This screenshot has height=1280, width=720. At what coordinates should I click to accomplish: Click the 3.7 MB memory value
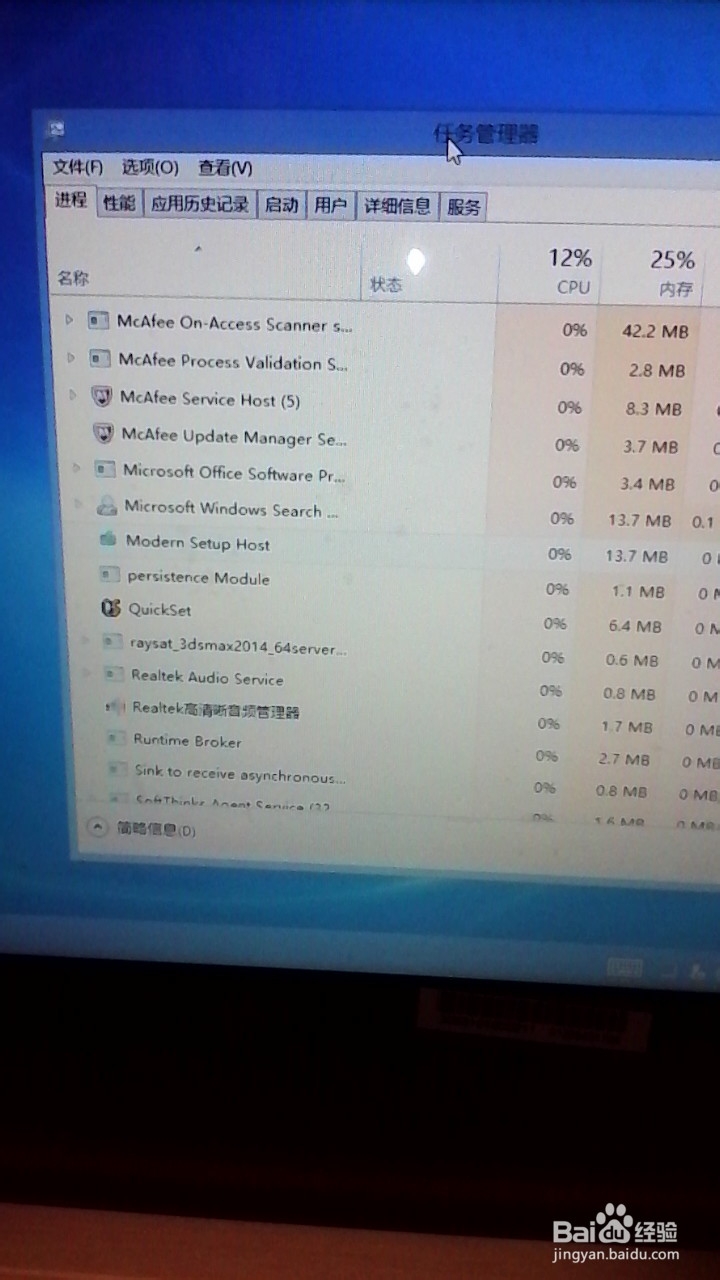(x=651, y=446)
